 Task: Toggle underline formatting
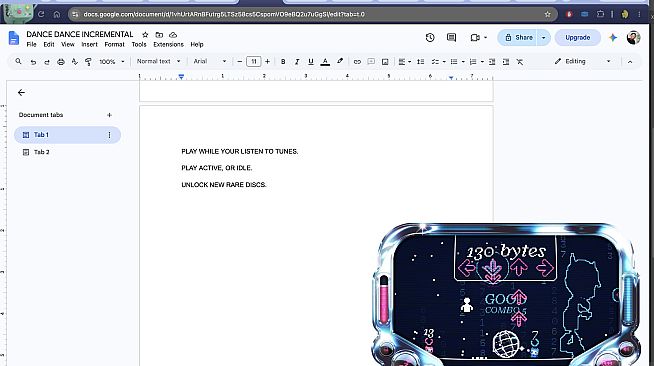point(311,62)
